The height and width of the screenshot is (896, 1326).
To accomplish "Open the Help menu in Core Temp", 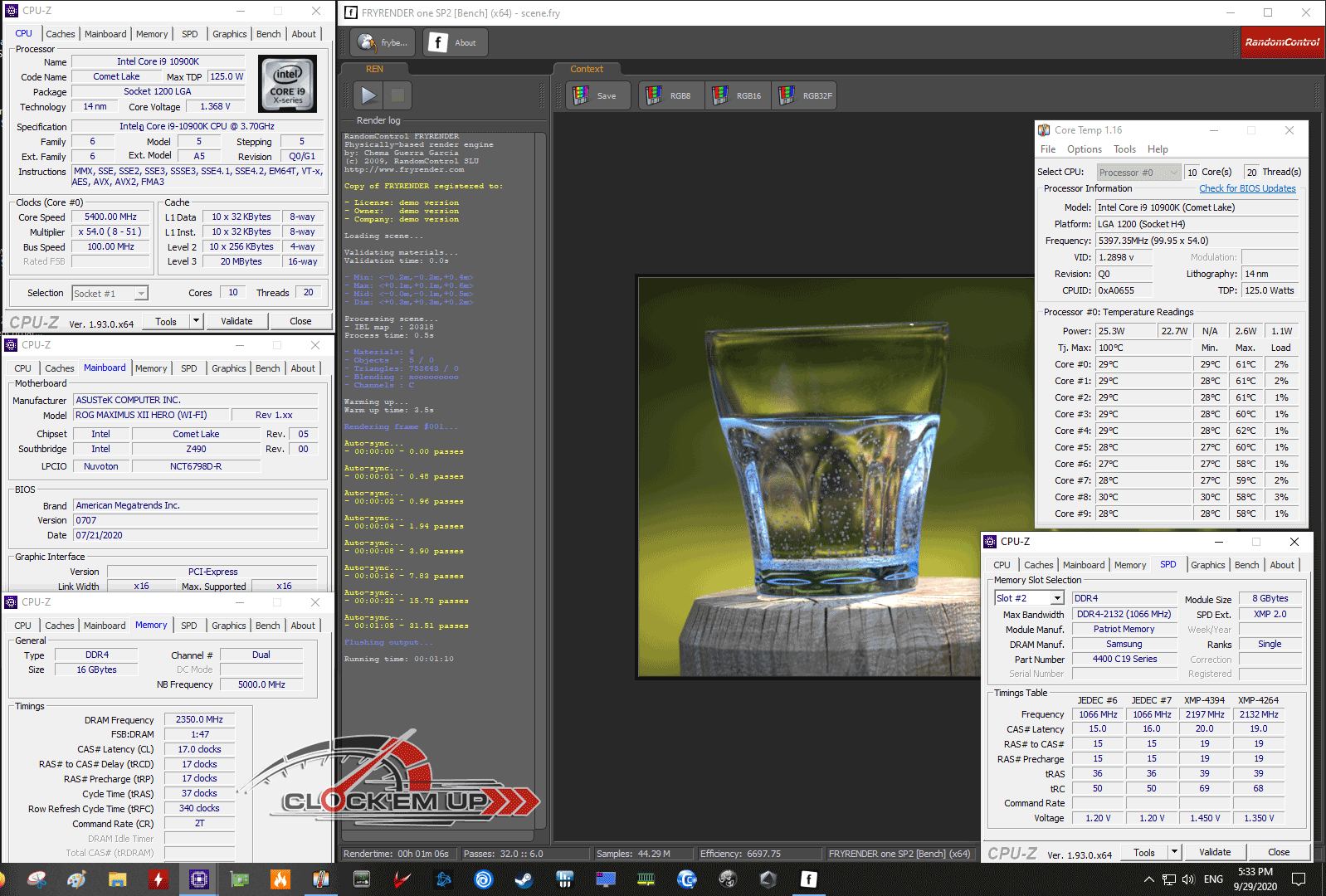I will pyautogui.click(x=1157, y=149).
